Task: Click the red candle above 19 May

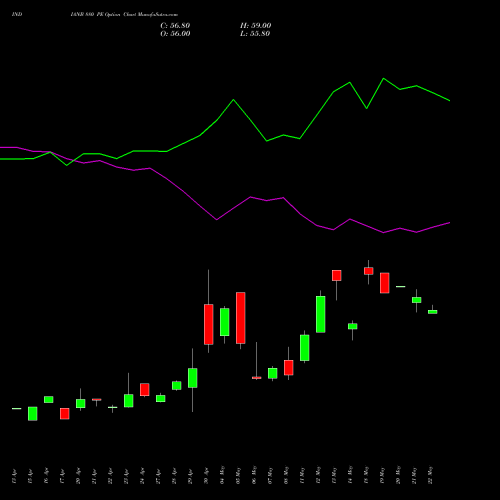Action: (385, 283)
